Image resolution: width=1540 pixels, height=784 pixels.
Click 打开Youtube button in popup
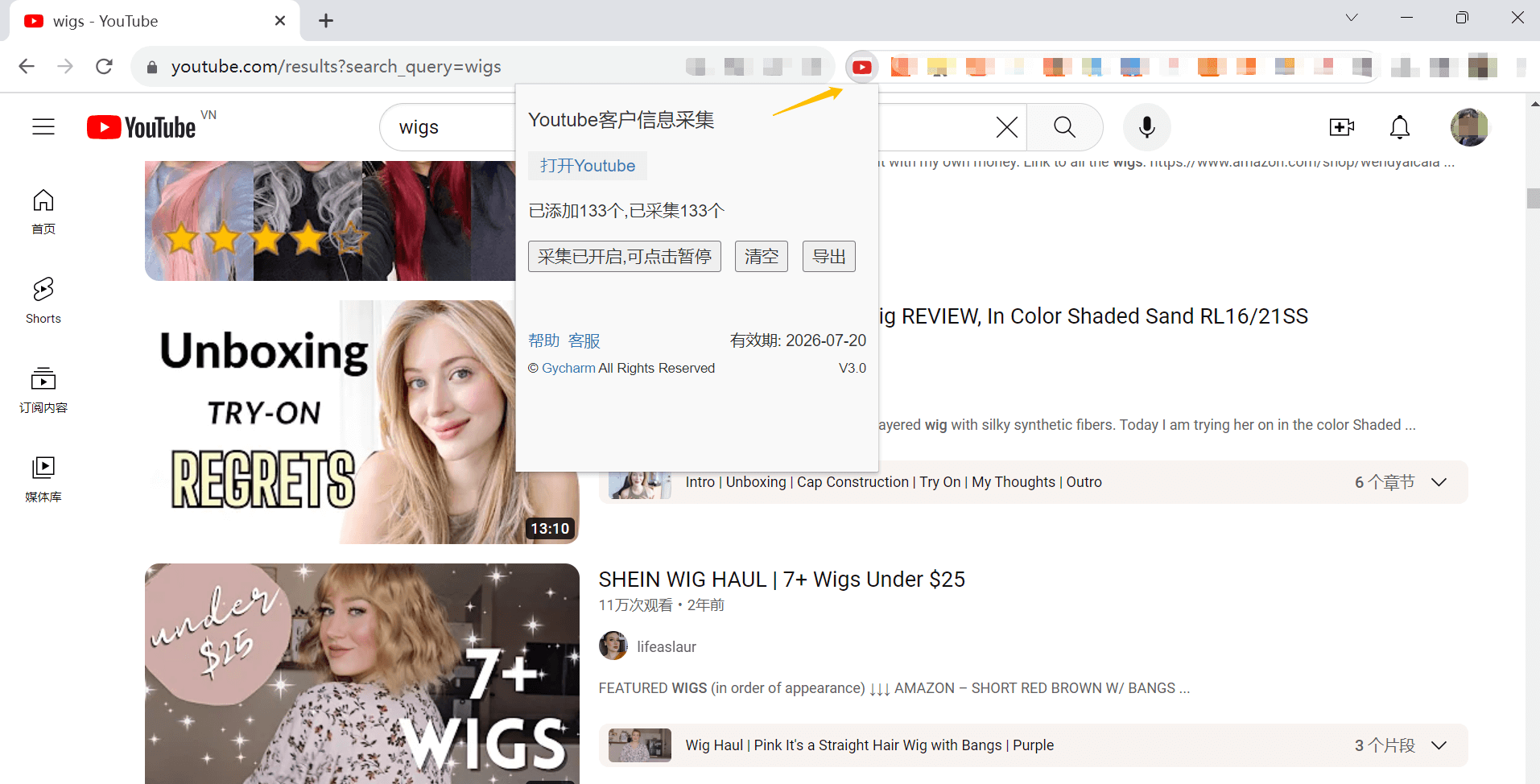(588, 166)
